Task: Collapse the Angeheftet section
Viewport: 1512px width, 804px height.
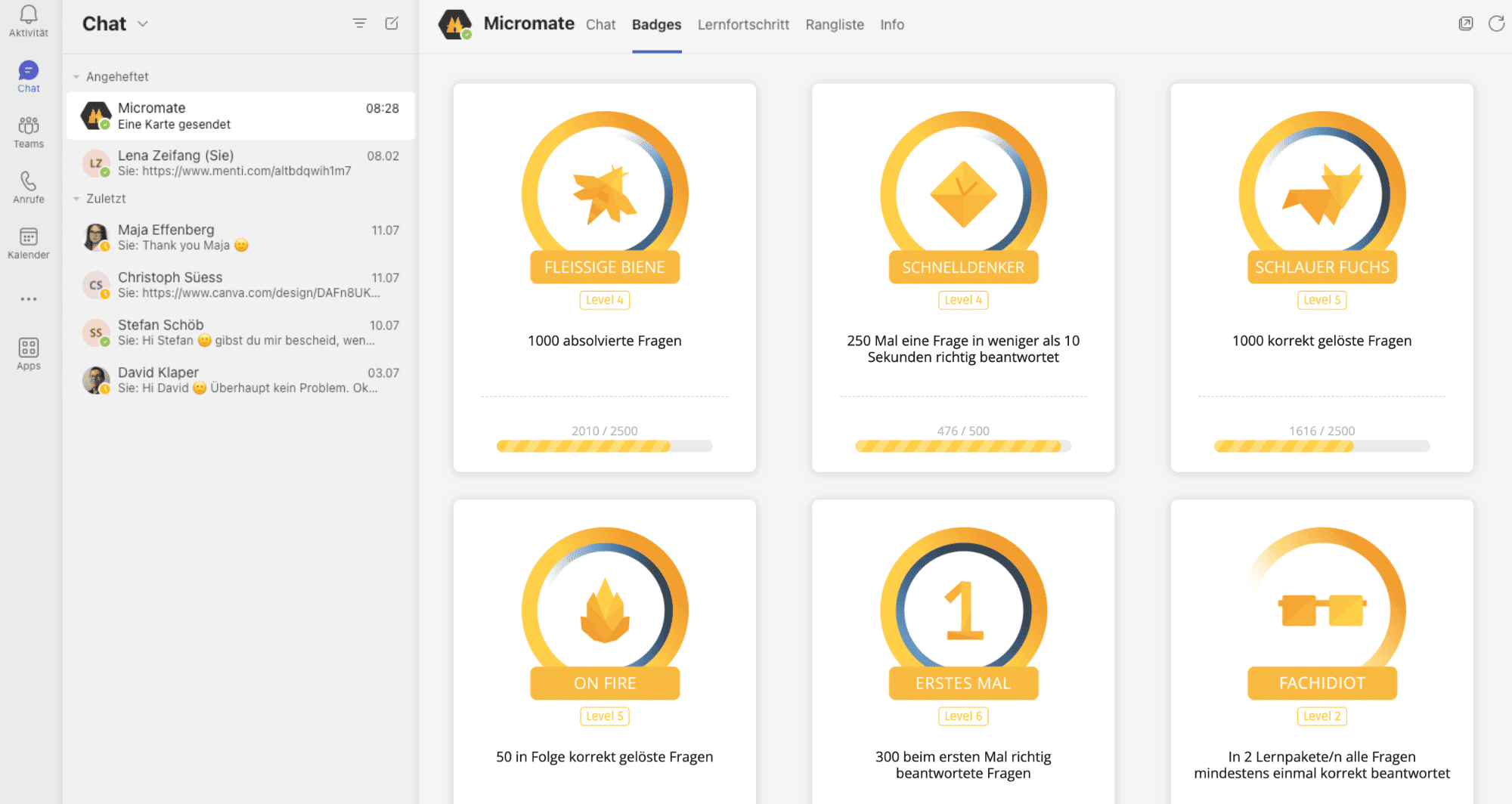Action: click(76, 76)
